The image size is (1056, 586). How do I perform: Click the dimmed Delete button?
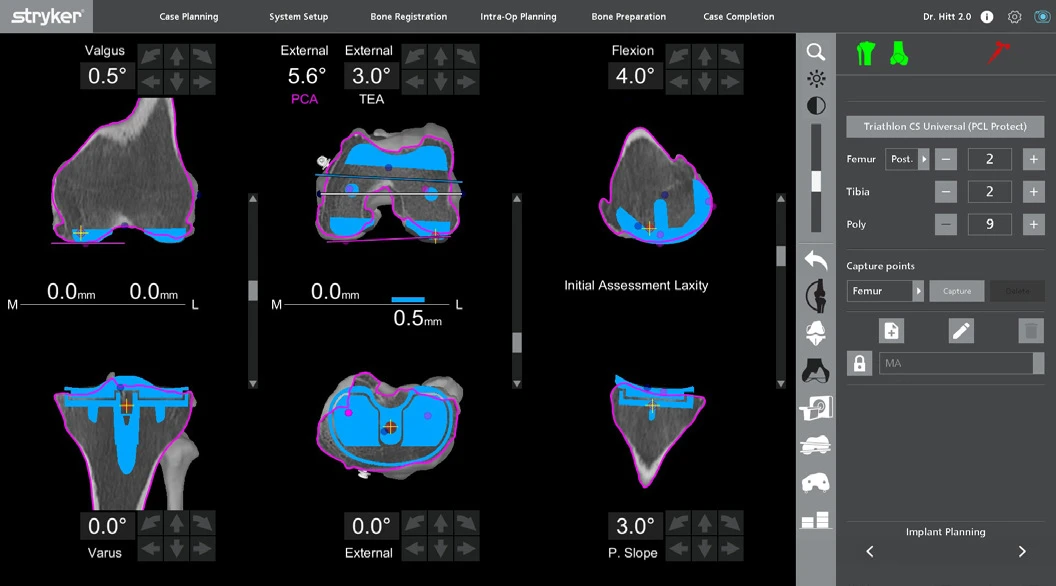[1018, 291]
